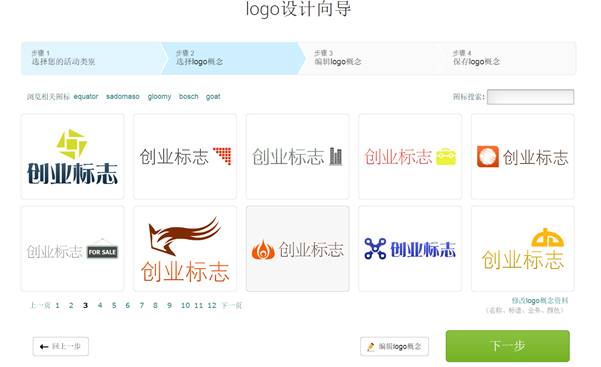Open results page 10

(186, 306)
